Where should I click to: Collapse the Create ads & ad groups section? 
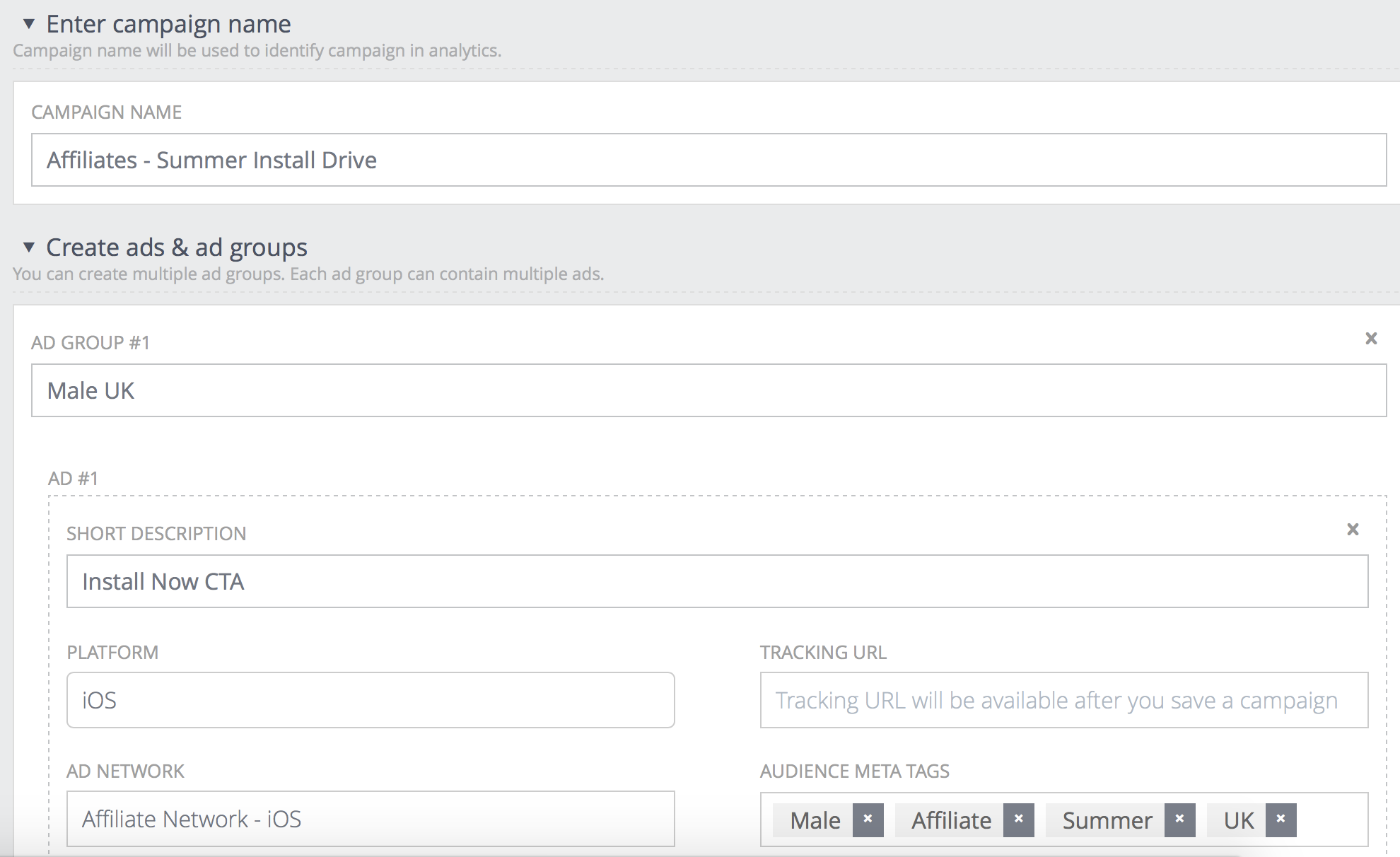pos(29,247)
